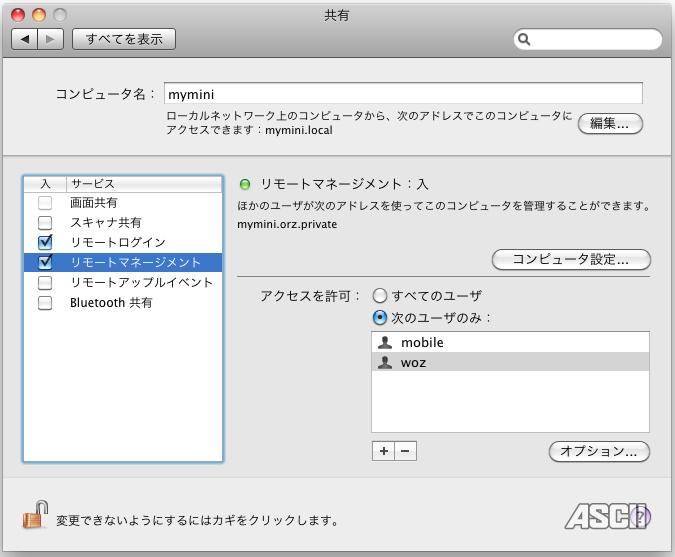Uncheck リモートマネージメント service checkbox

pos(45,262)
